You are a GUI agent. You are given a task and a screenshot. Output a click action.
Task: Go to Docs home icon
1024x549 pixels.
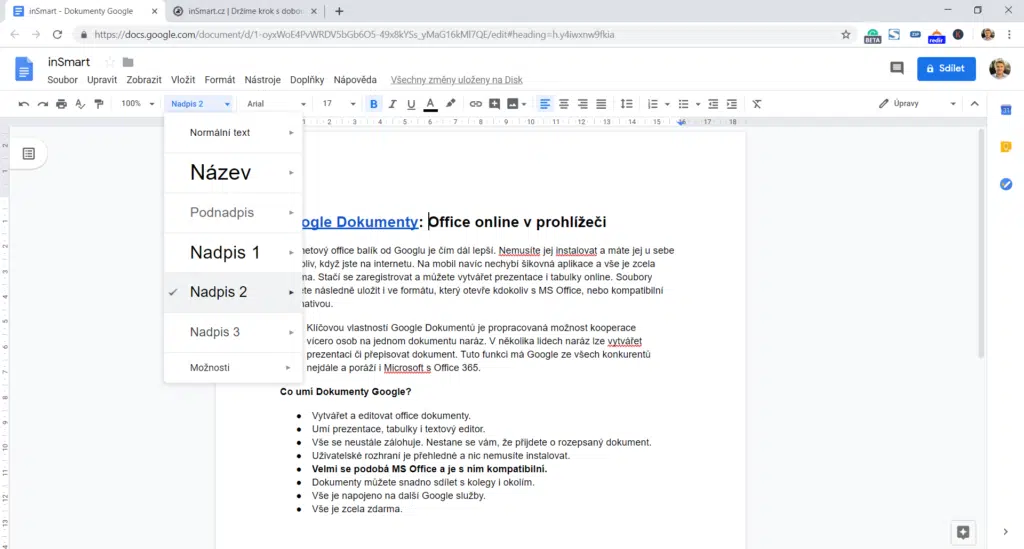pyautogui.click(x=24, y=69)
